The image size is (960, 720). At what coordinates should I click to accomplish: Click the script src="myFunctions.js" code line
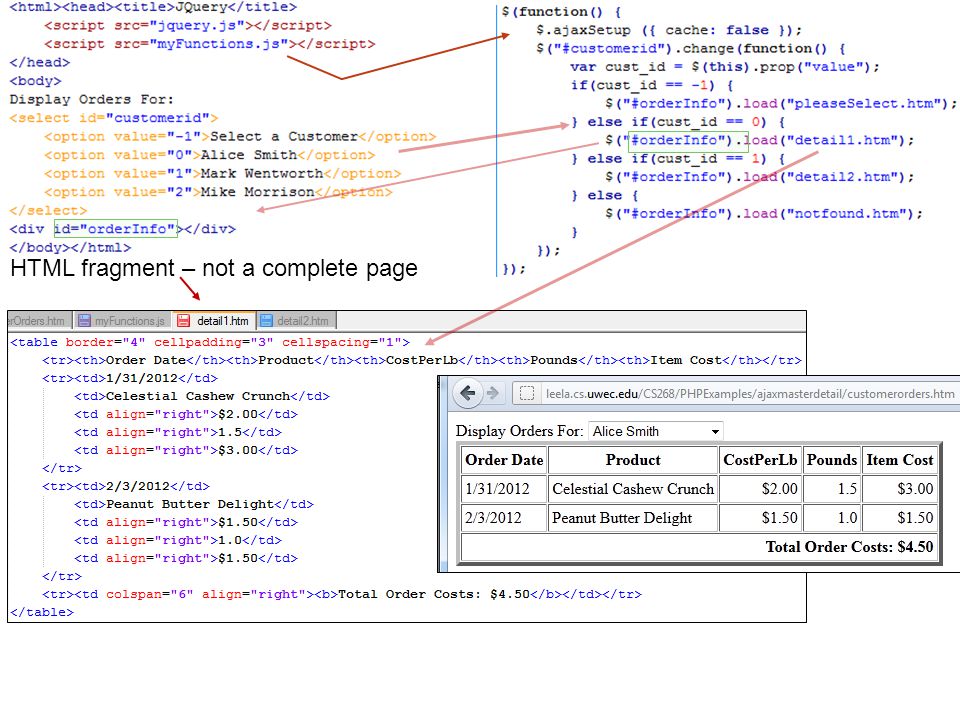pyautogui.click(x=209, y=43)
